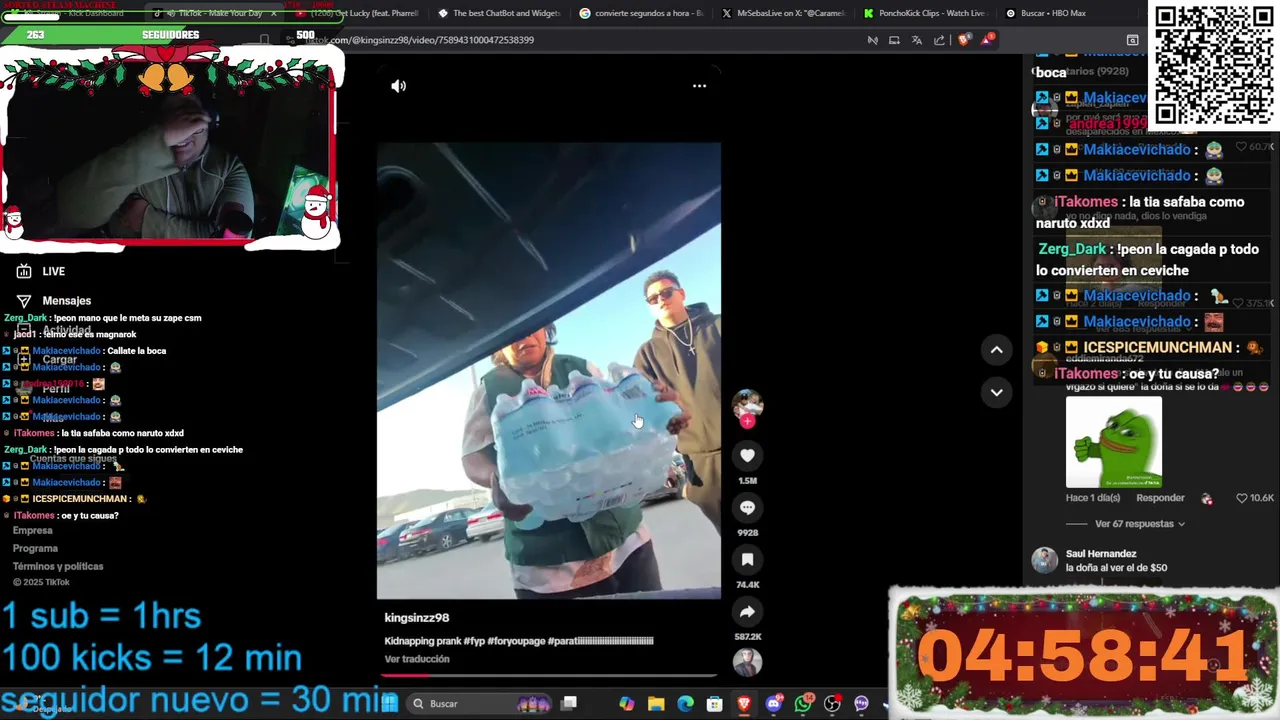Open Mensajes in TikTok sidebar
This screenshot has width=1280, height=720.
tap(54, 301)
